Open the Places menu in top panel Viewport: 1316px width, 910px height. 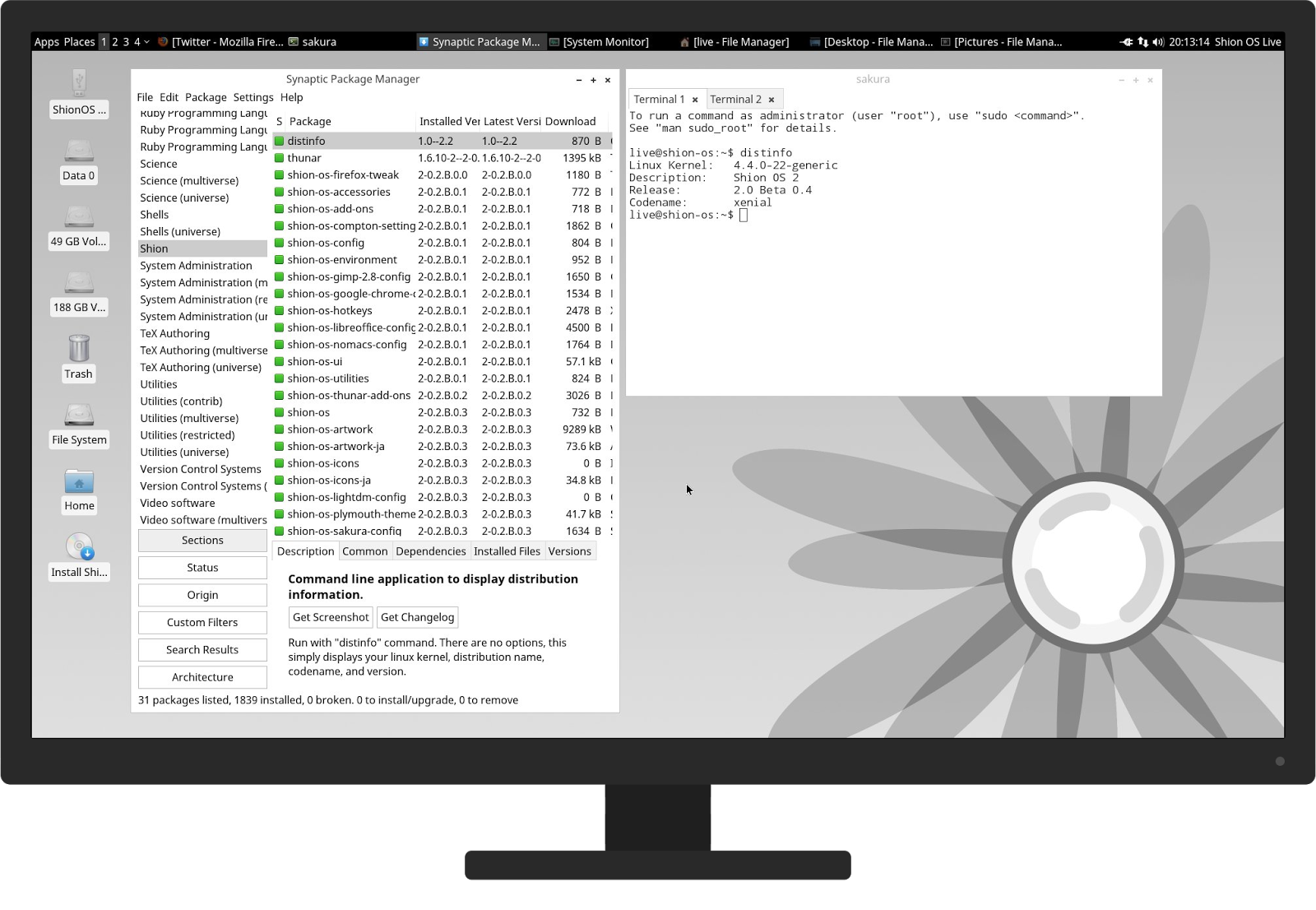(x=79, y=42)
